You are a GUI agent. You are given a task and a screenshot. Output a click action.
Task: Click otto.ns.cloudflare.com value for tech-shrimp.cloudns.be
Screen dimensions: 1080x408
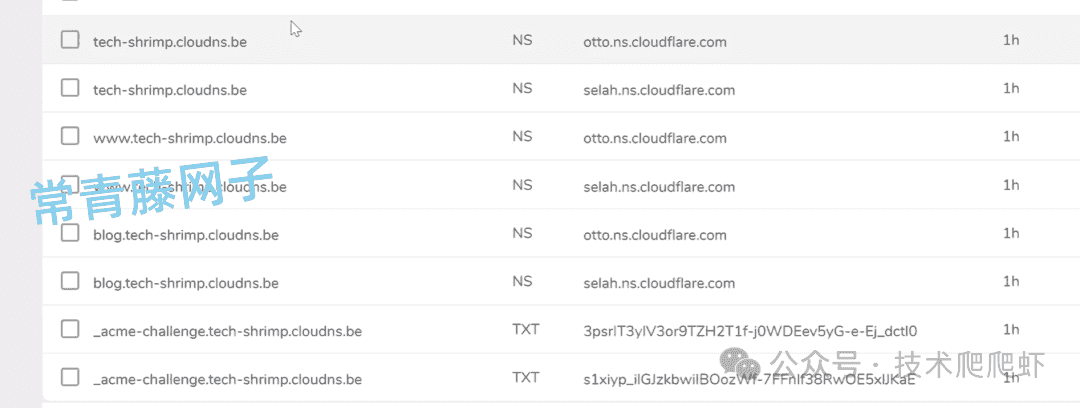[654, 42]
